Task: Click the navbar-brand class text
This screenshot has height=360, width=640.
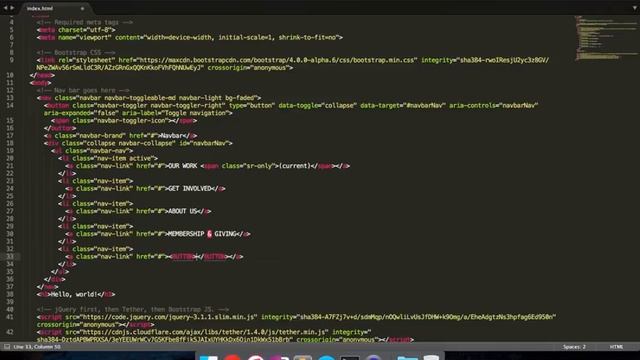Action: [100, 136]
